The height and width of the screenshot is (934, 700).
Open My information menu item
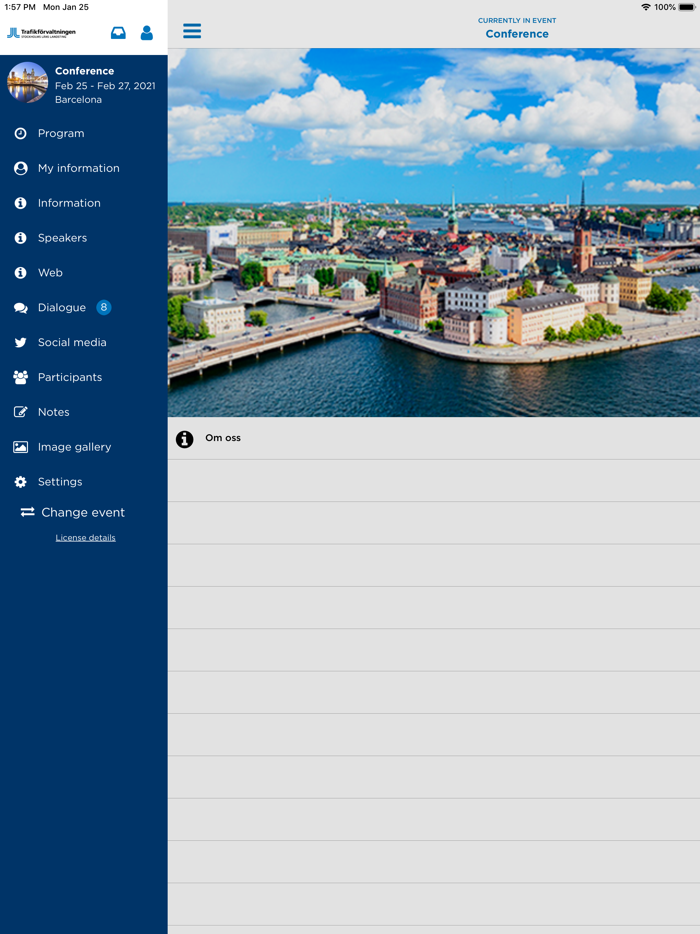click(78, 168)
